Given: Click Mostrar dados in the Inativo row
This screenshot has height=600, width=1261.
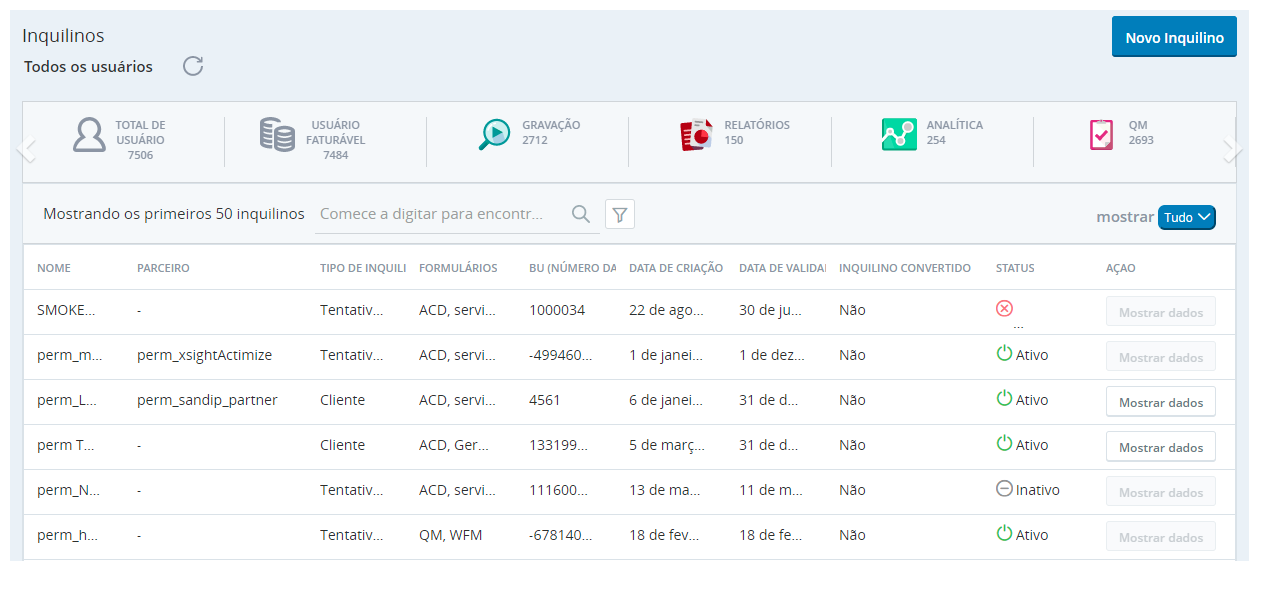Looking at the screenshot, I should click(x=1161, y=492).
